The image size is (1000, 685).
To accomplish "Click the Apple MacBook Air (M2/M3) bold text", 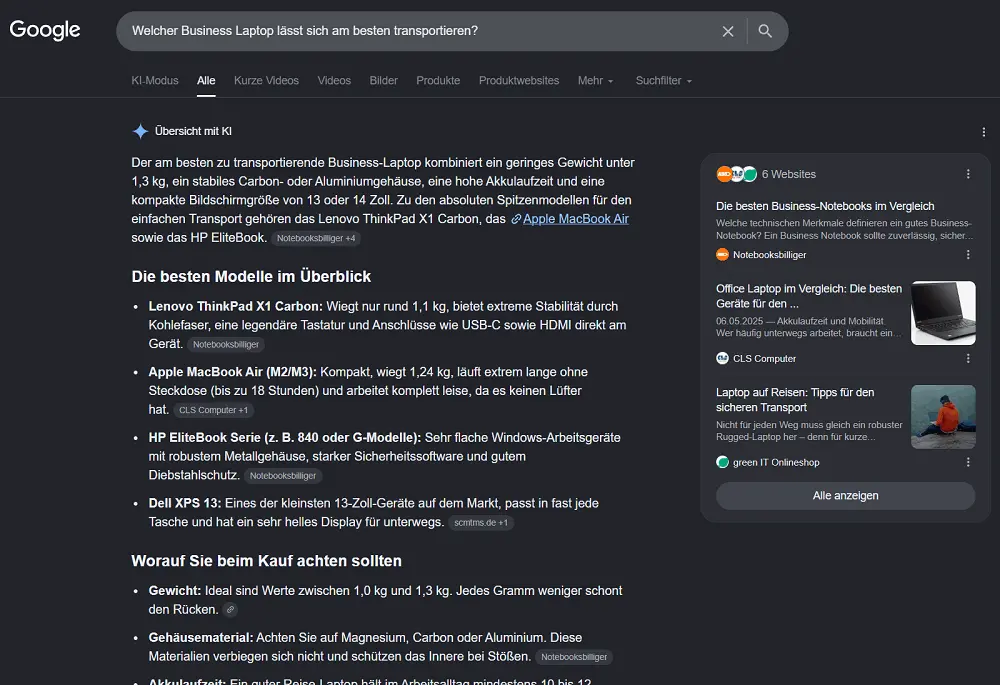I will click(x=233, y=372).
